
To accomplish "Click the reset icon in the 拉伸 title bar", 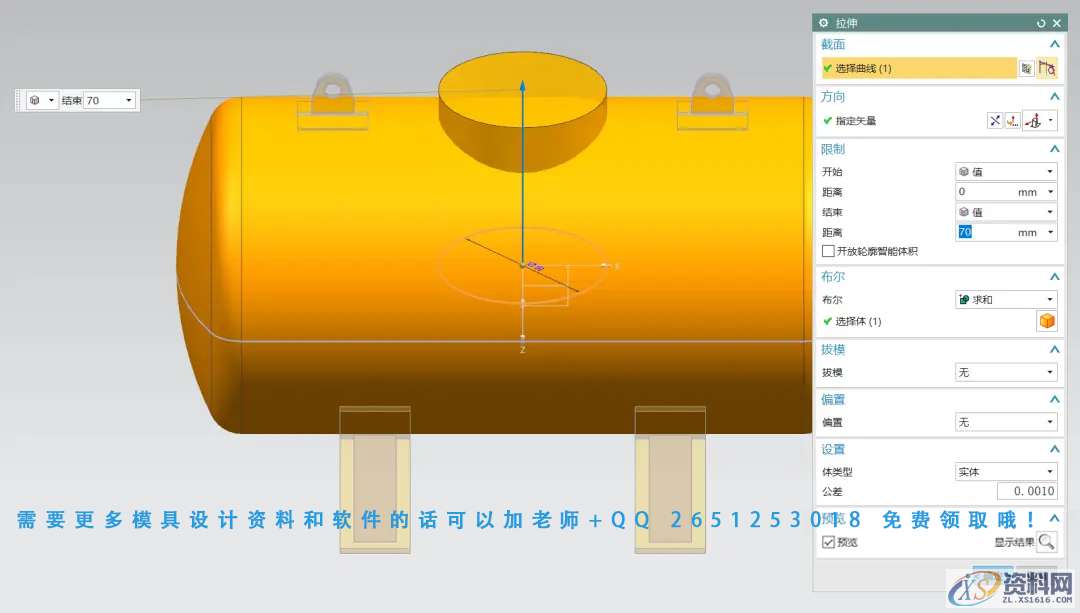I will tap(1041, 23).
